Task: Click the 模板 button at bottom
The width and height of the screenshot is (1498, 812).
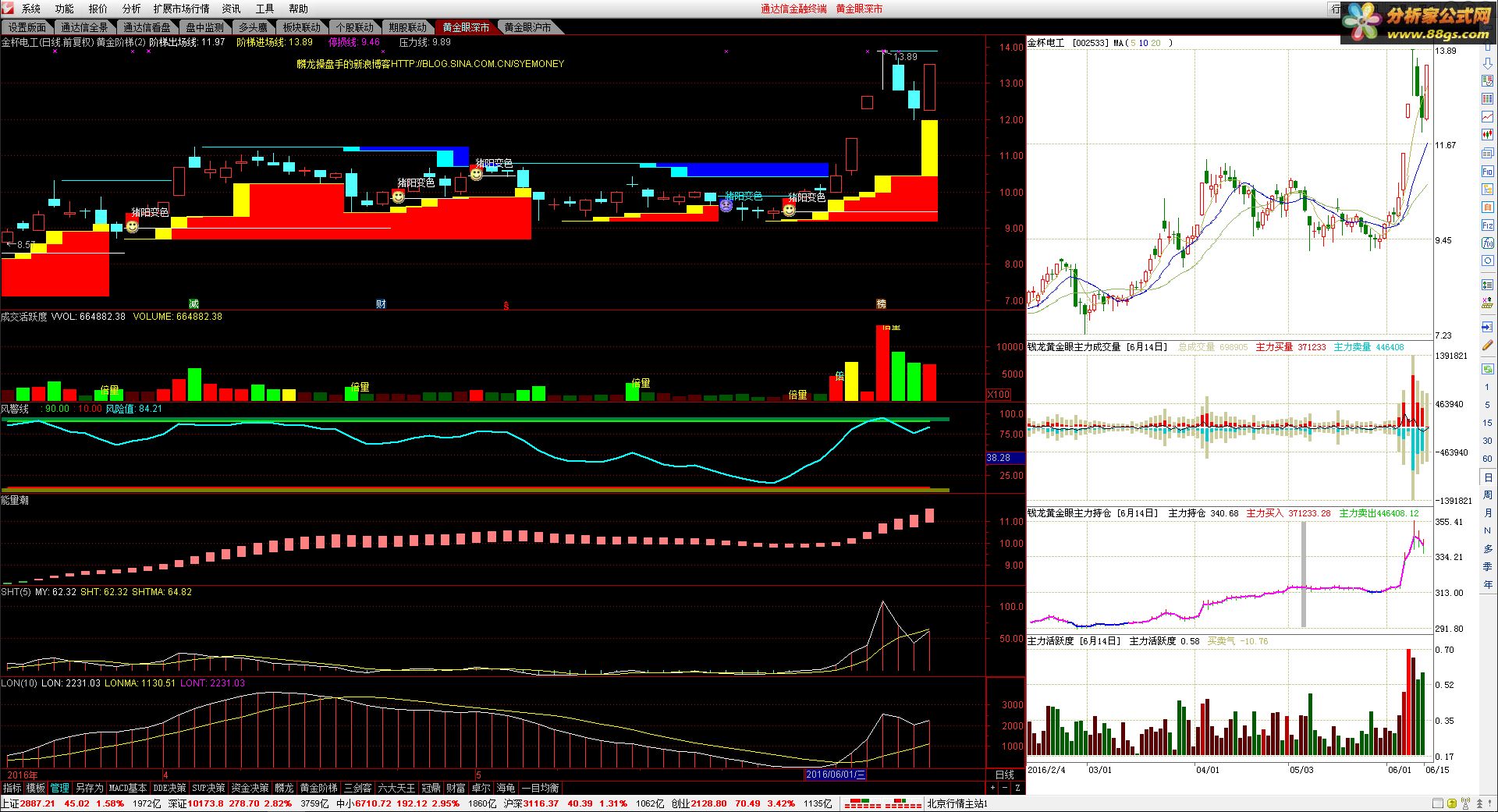Action: click(36, 788)
